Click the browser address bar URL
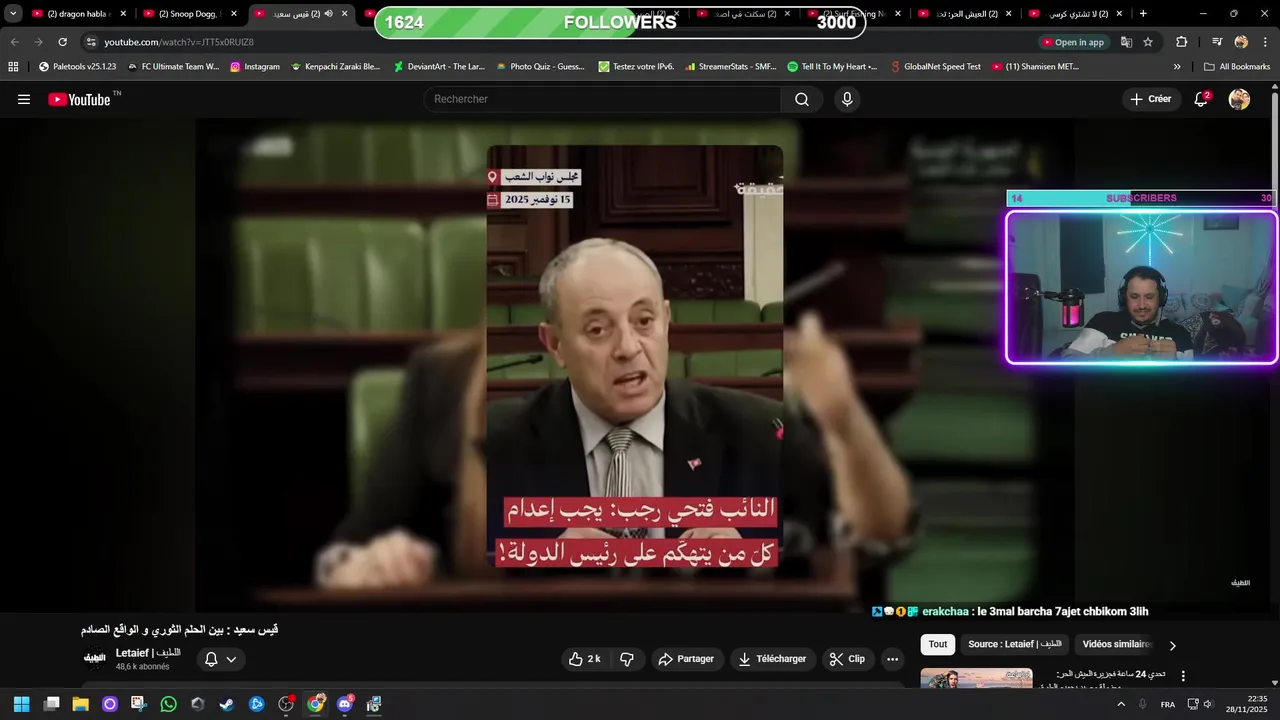The image size is (1280, 720). tap(179, 42)
